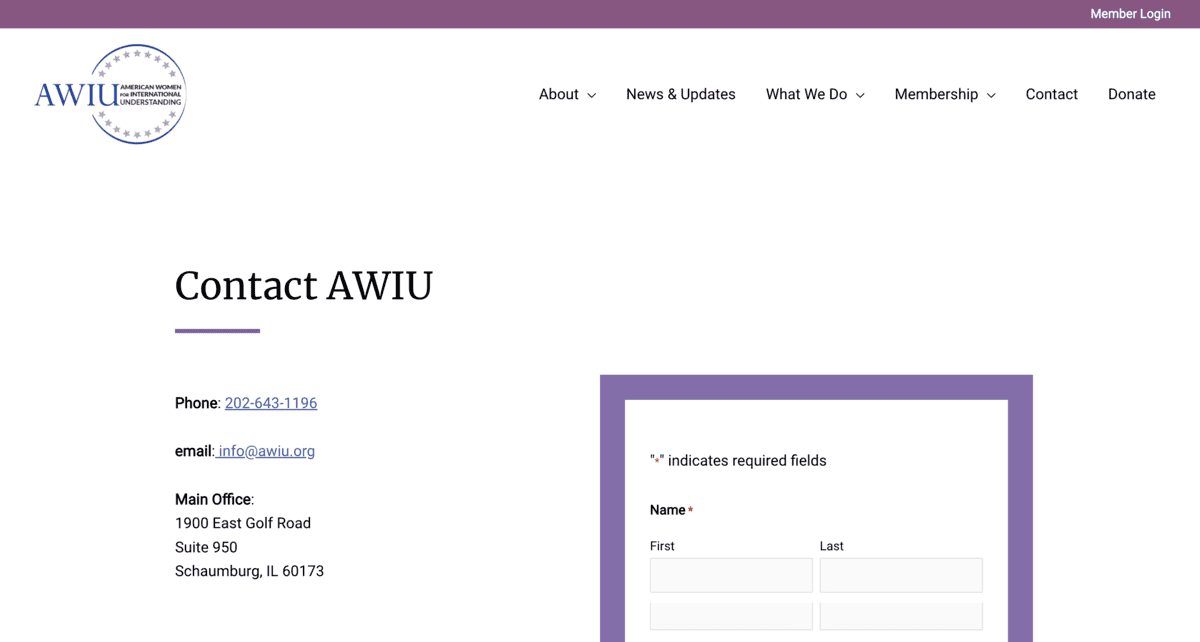Expand the What We Do dropdown chevron
The image size is (1200, 642).
(x=861, y=95)
